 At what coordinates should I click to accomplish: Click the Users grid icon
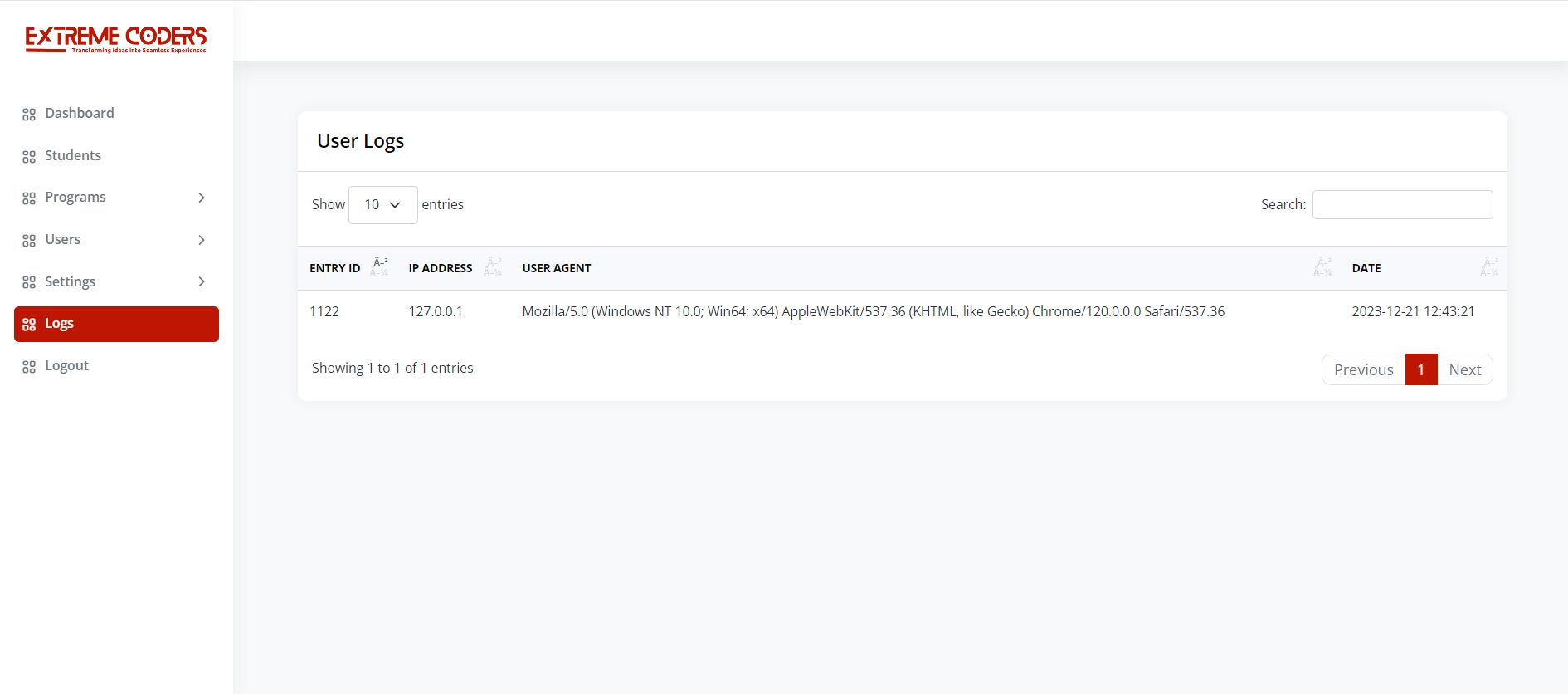click(x=29, y=241)
